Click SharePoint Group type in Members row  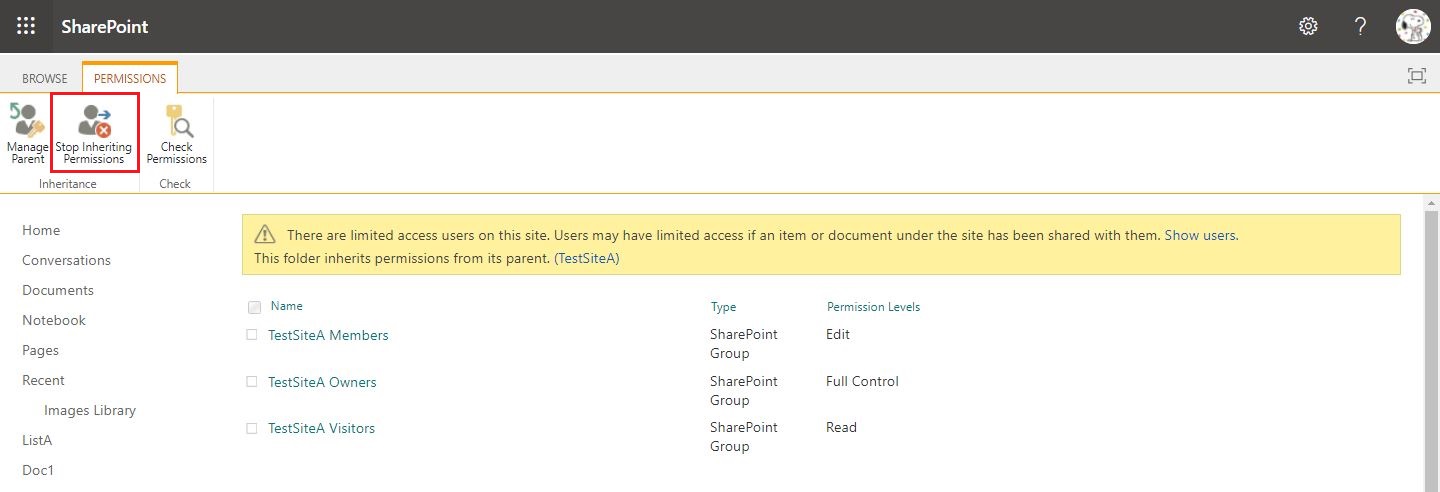(x=744, y=344)
